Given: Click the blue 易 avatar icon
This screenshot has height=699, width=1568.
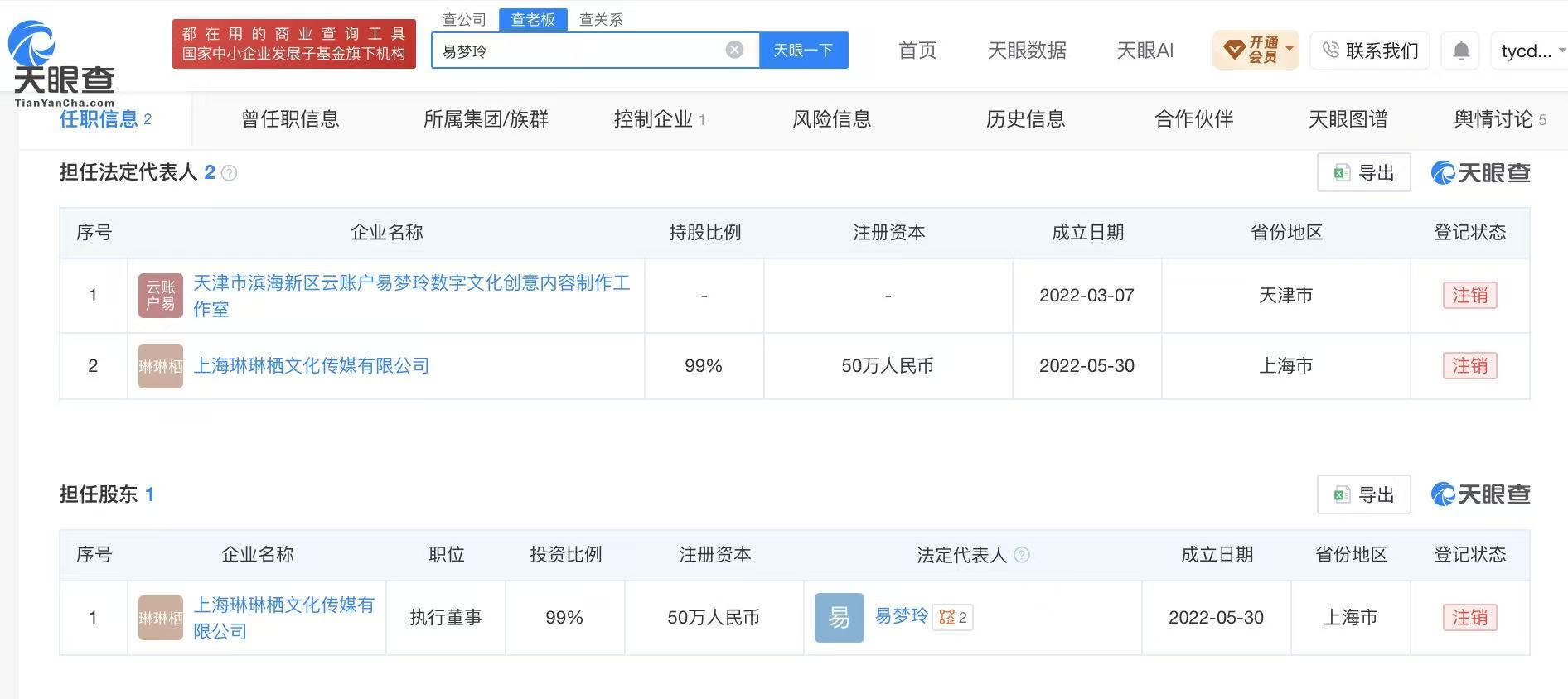Looking at the screenshot, I should 840,618.
